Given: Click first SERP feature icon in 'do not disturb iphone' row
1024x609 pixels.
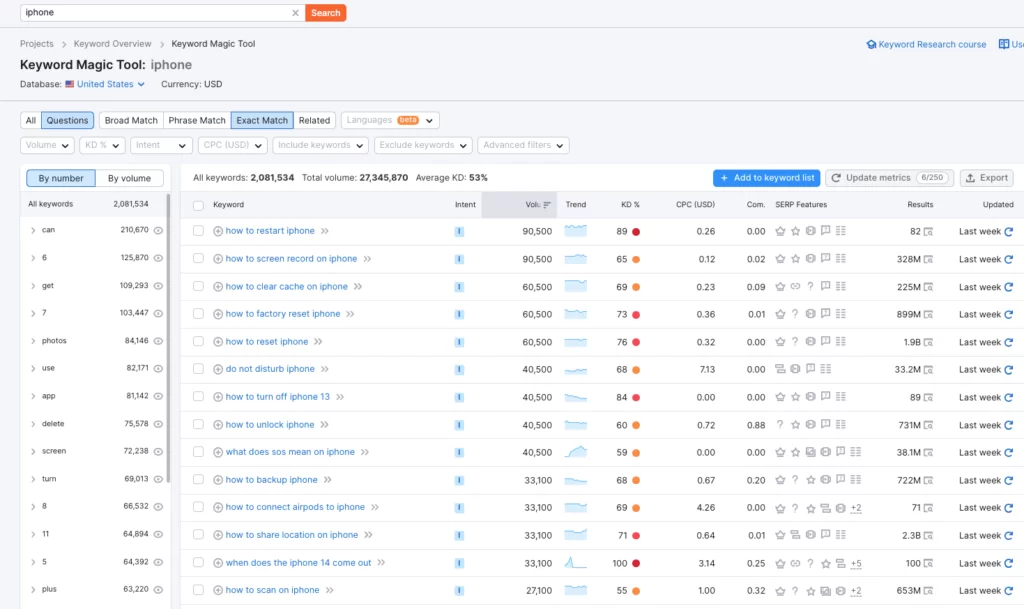Looking at the screenshot, I should point(780,369).
